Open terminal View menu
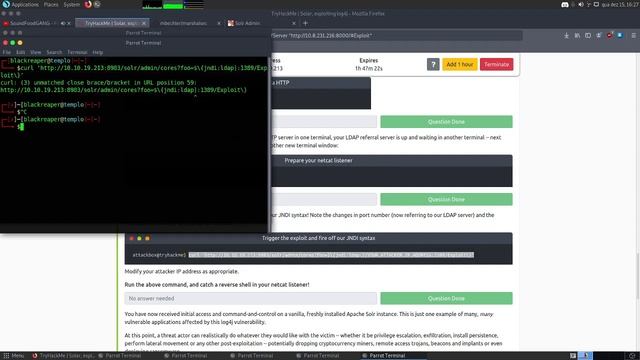This screenshot has width=640, height=360. coord(36,52)
